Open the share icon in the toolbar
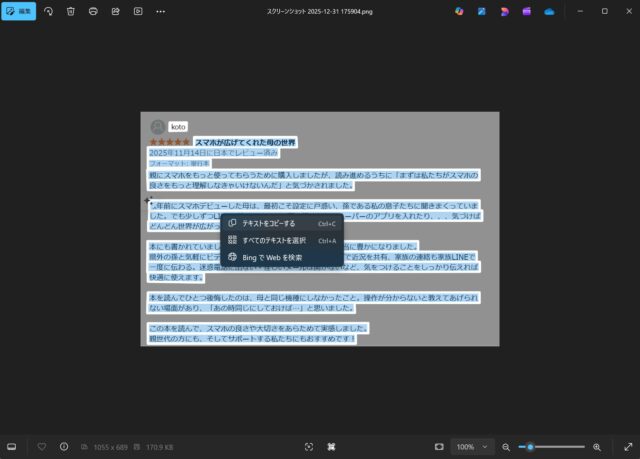Screen dimensions: 640x459 click(115, 11)
